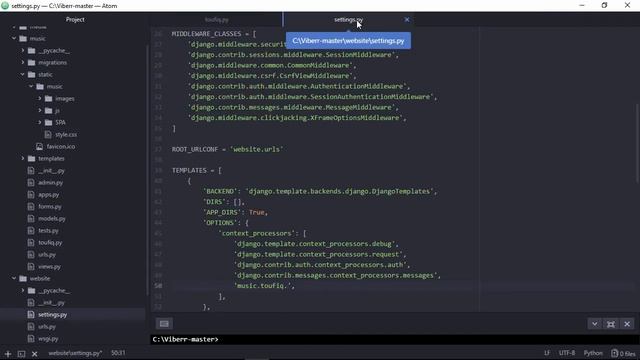Click the SPA folder icon

point(49,122)
